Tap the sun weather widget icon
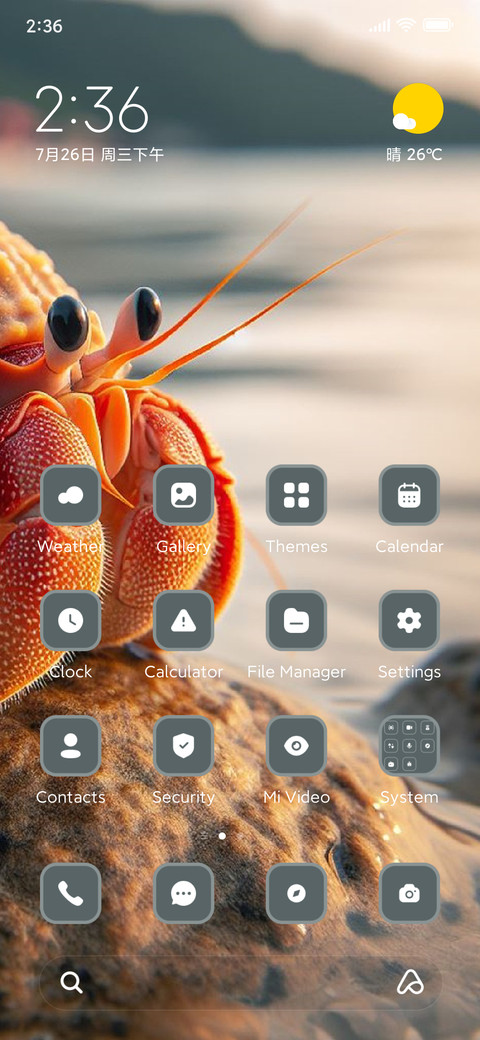 click(418, 109)
